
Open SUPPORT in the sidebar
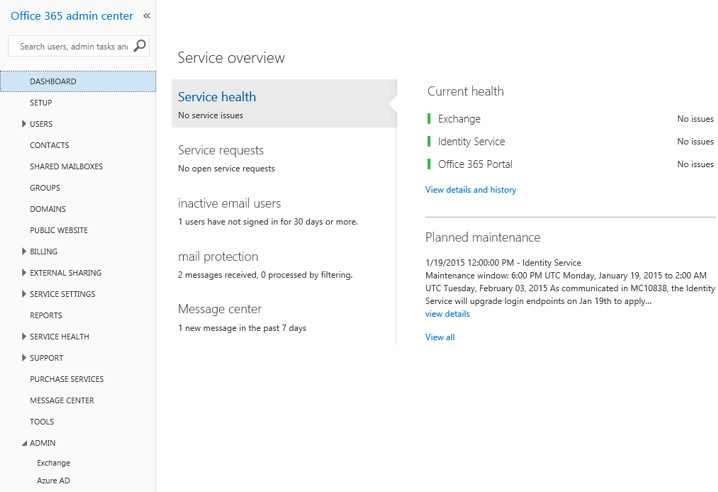click(x=46, y=358)
